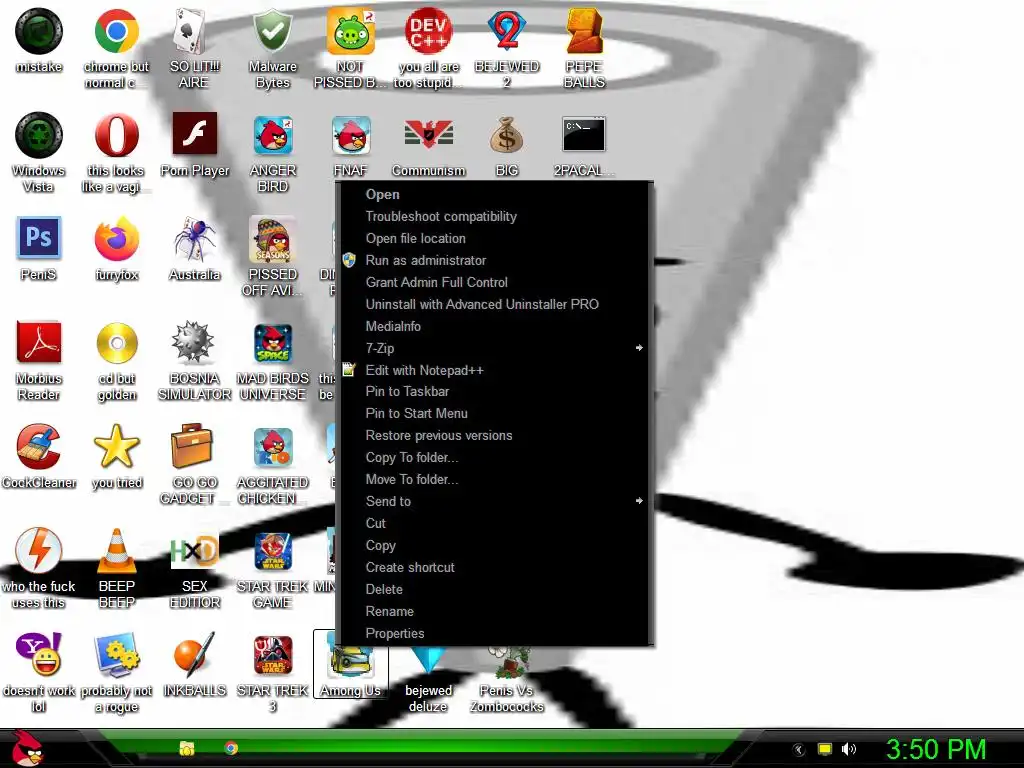Click the 'STAR TREK 3' icon
The image size is (1024, 768).
273,655
